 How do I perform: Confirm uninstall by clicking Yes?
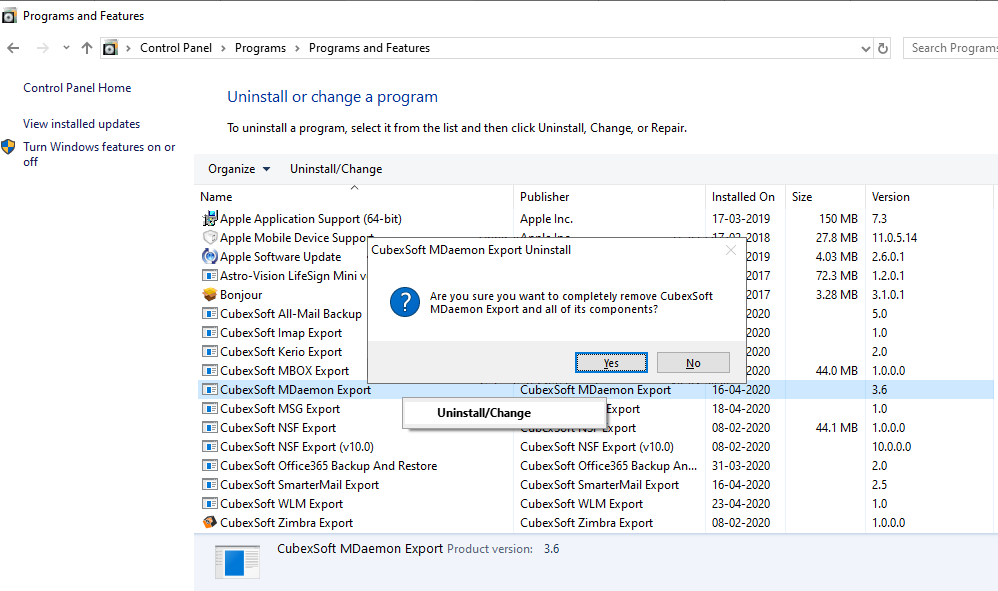tap(611, 363)
